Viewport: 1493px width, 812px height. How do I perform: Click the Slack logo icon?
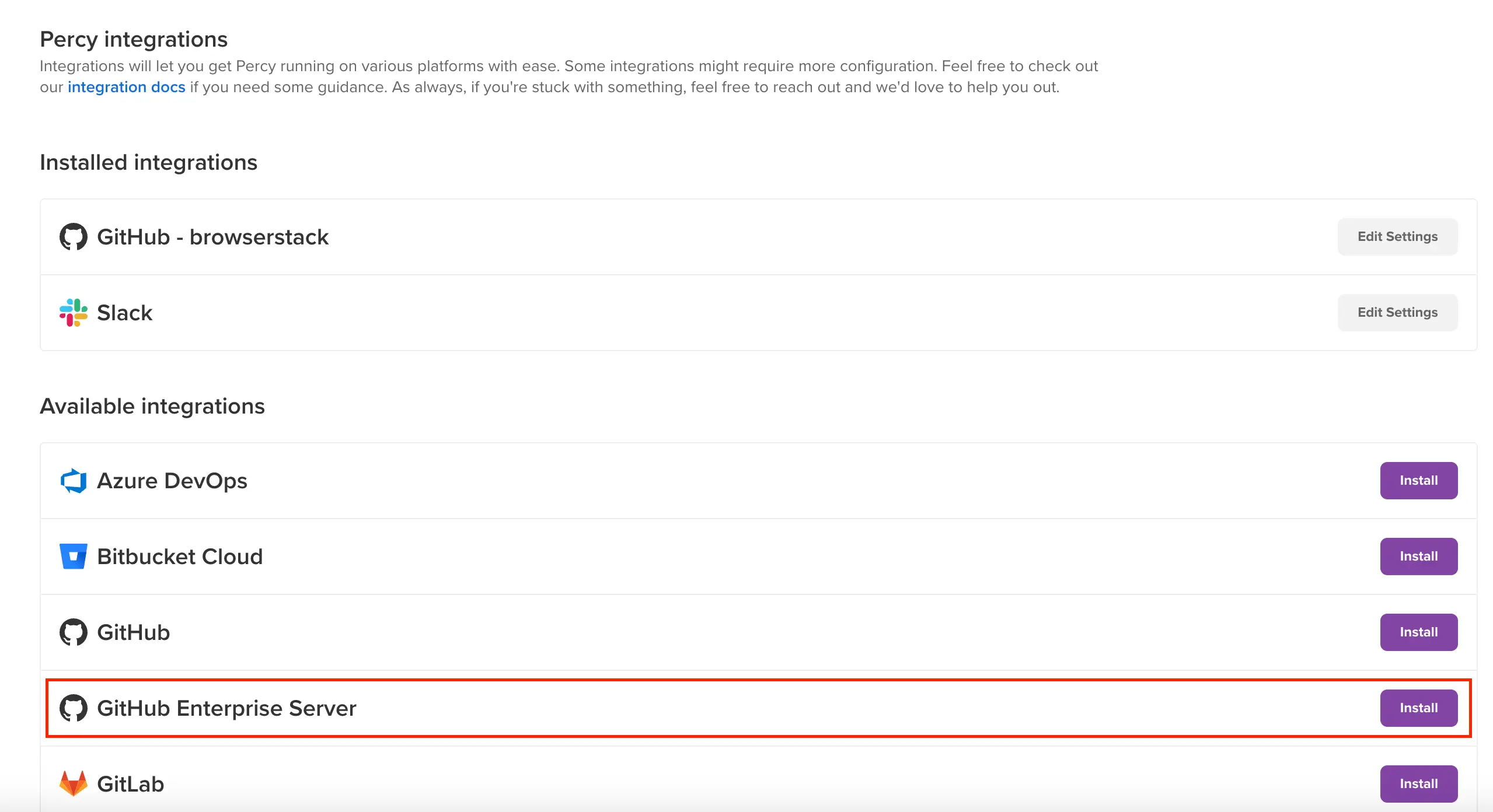[x=74, y=313]
